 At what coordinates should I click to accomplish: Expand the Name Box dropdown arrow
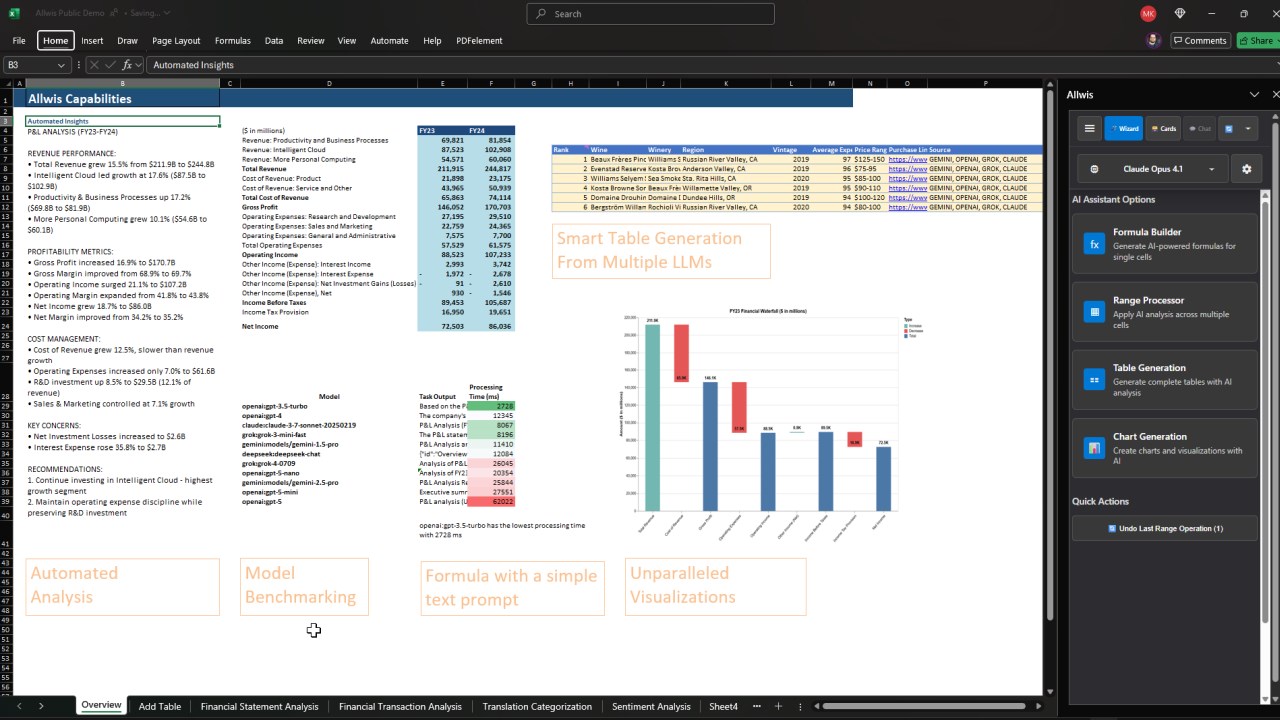(x=61, y=65)
